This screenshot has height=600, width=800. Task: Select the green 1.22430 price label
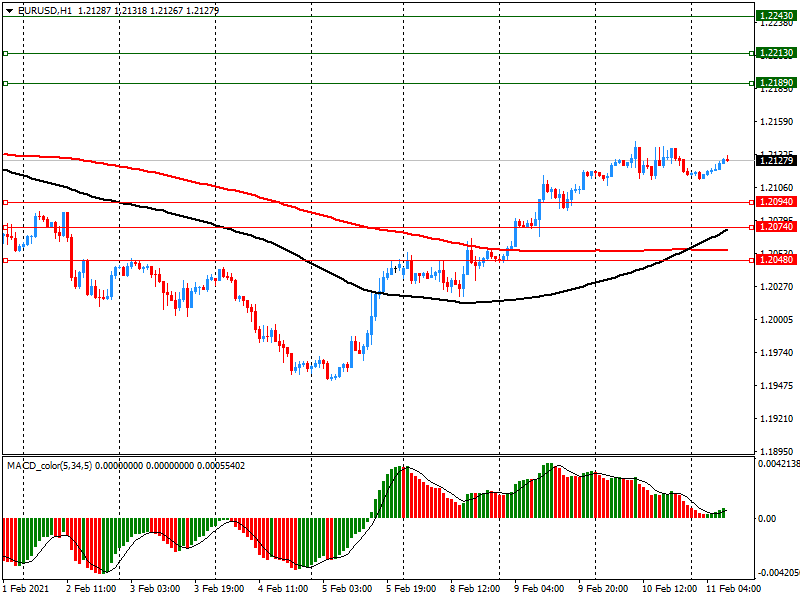[775, 16]
